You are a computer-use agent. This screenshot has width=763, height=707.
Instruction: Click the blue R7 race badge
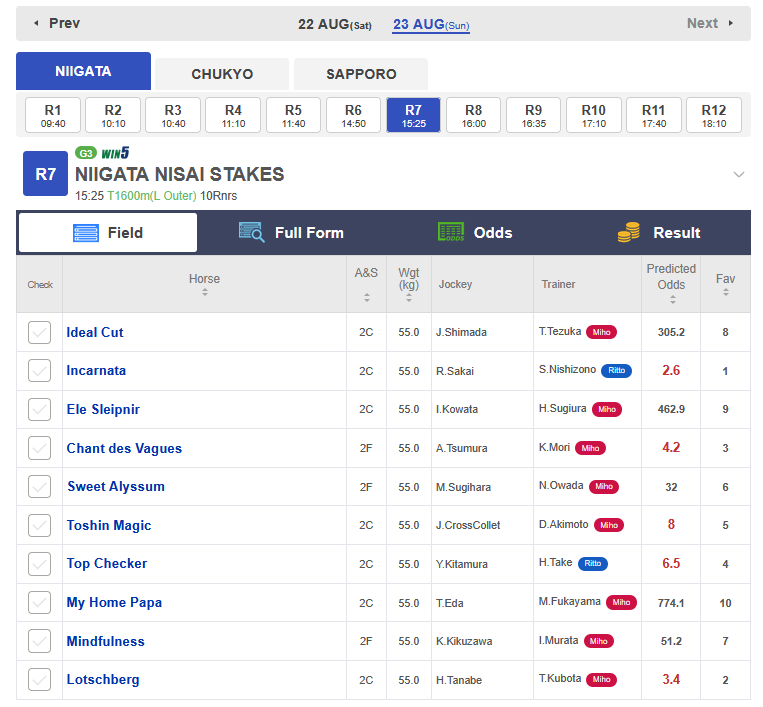(x=45, y=174)
